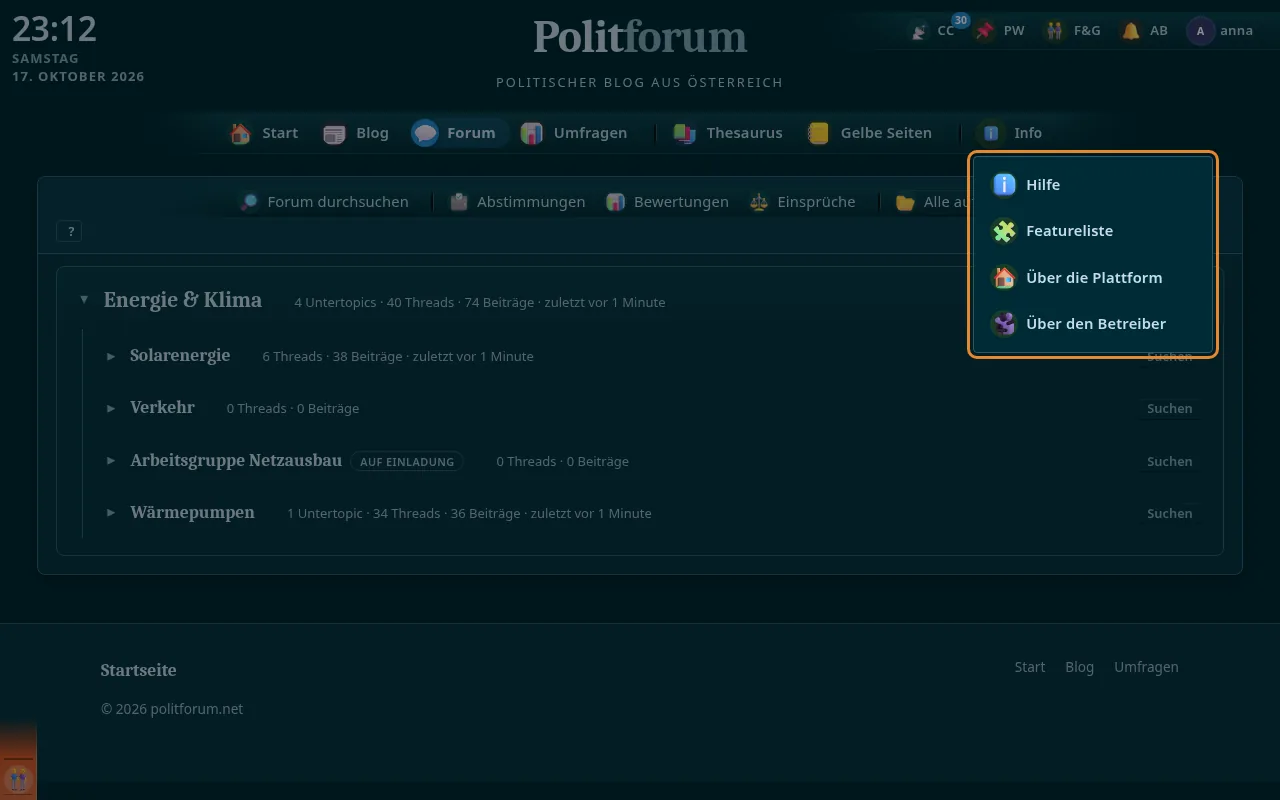Click the question mark help button
Screen dimensions: 1280x800
pos(69,231)
